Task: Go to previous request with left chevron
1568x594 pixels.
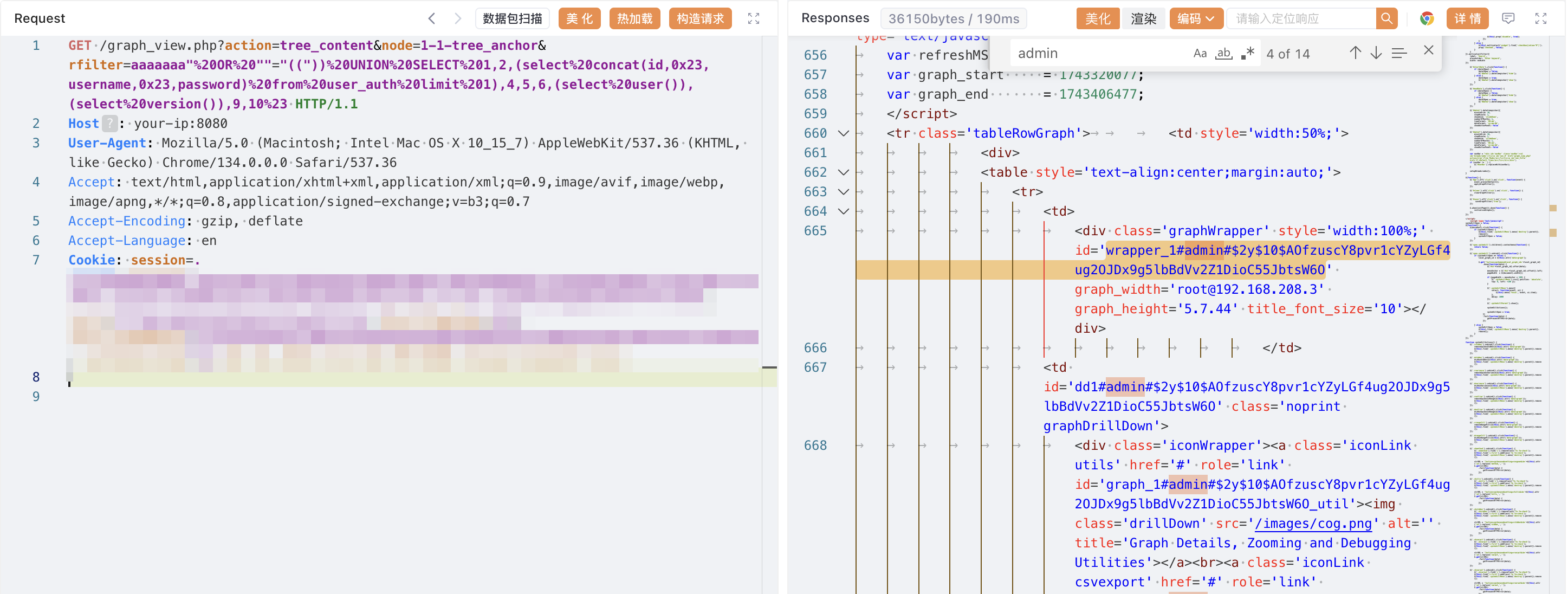Action: click(432, 18)
